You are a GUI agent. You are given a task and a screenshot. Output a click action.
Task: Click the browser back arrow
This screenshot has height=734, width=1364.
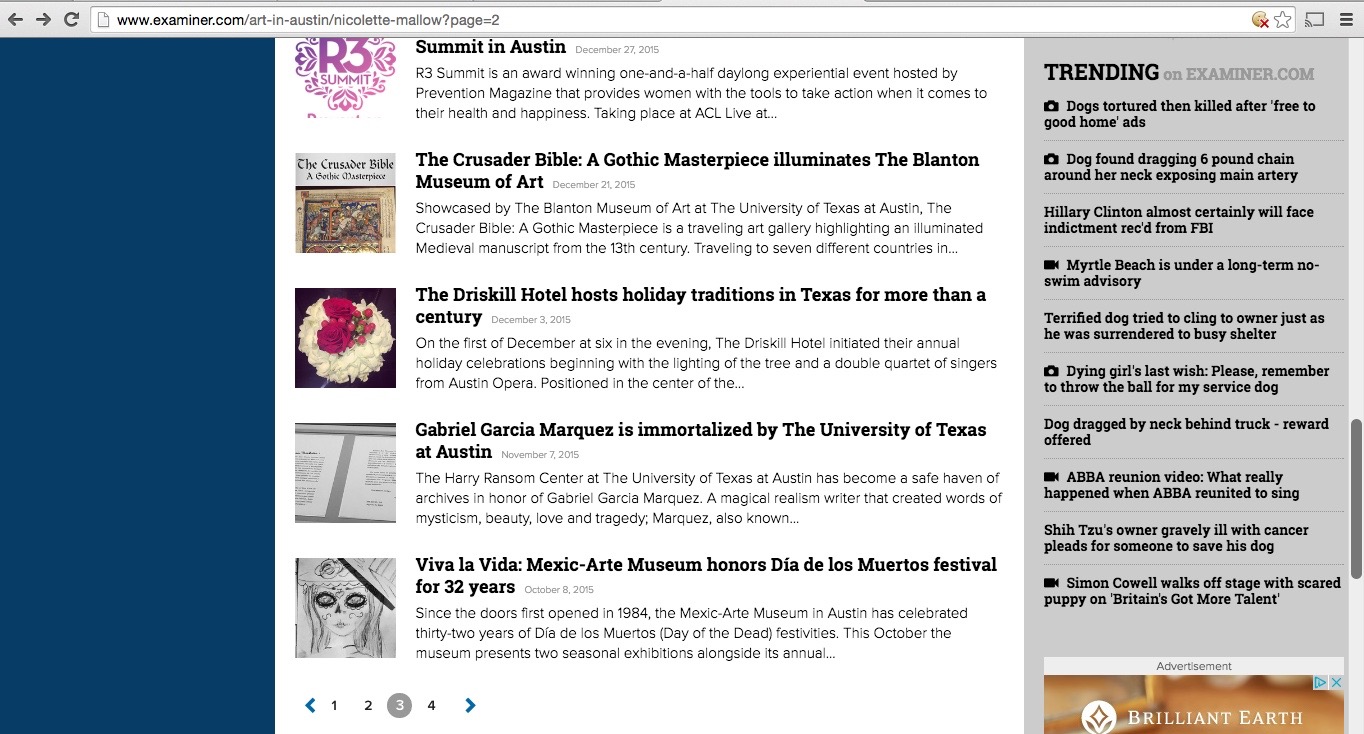click(15, 19)
